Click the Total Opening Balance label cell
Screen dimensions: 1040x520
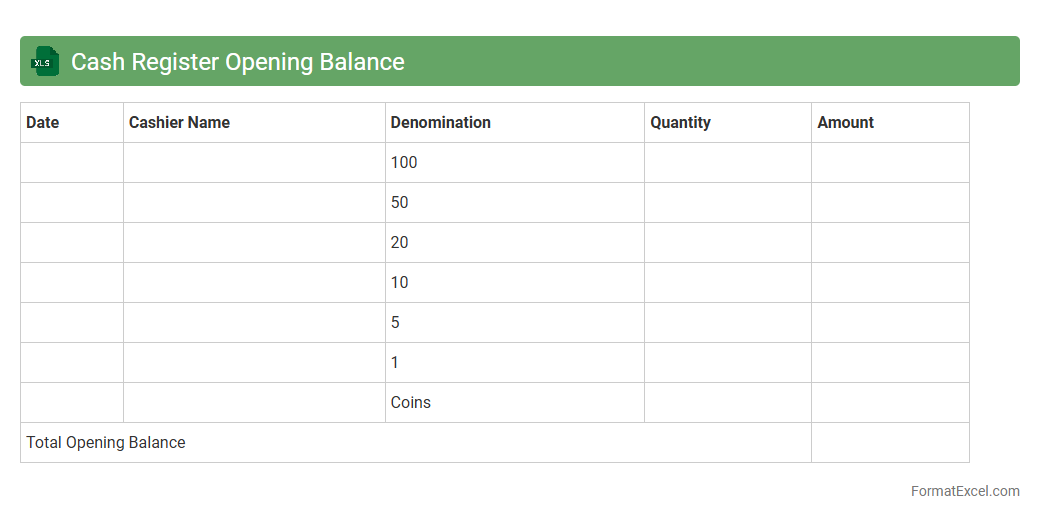point(415,442)
